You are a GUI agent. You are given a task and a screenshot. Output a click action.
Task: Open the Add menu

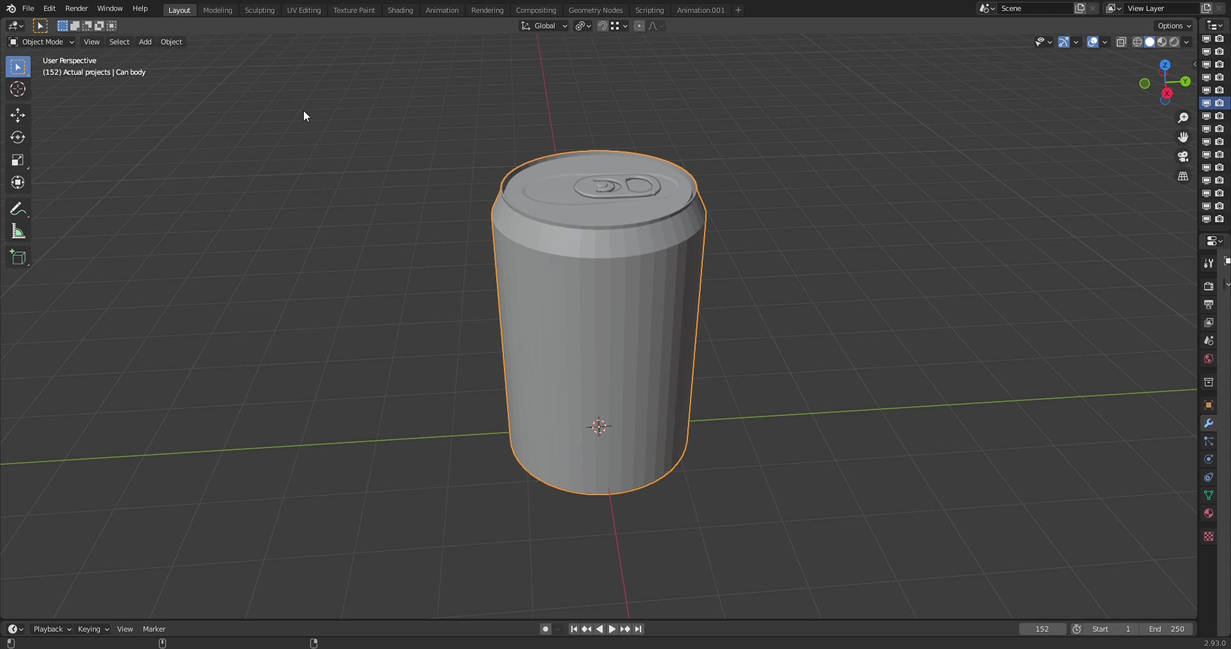[x=145, y=41]
